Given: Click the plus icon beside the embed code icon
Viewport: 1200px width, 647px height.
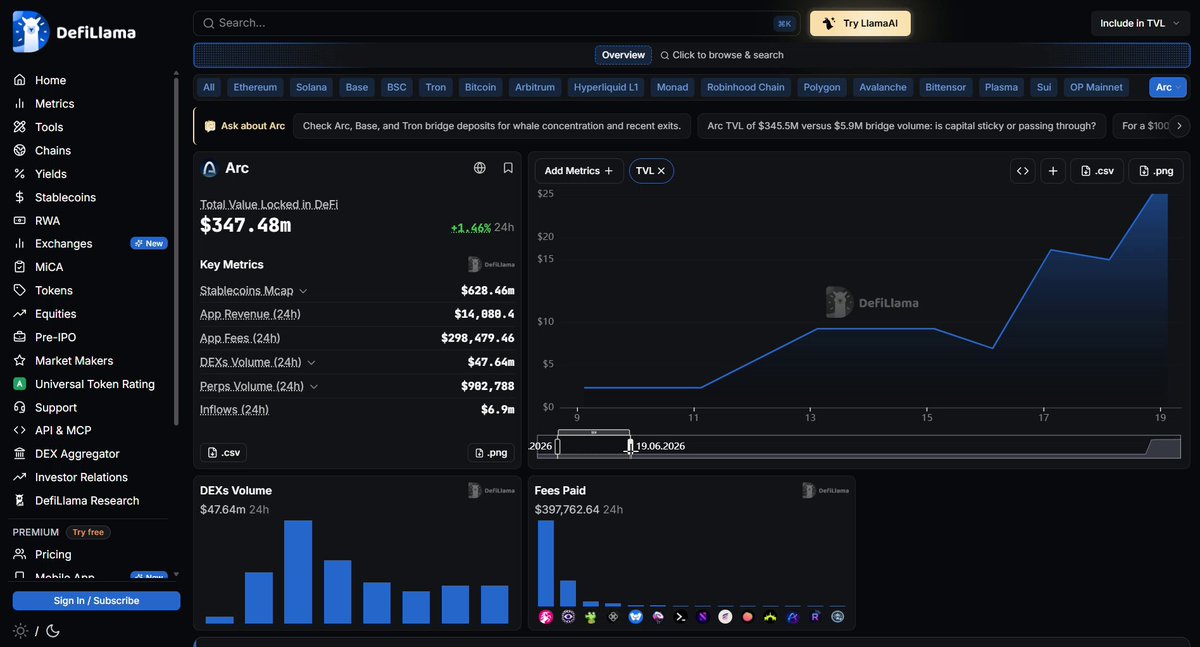Looking at the screenshot, I should [1053, 171].
